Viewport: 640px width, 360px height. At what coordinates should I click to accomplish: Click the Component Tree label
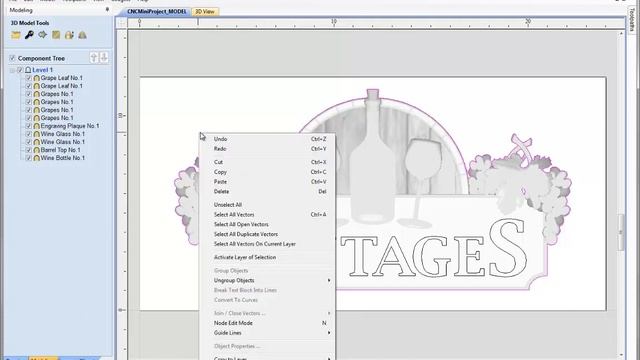click(x=41, y=58)
